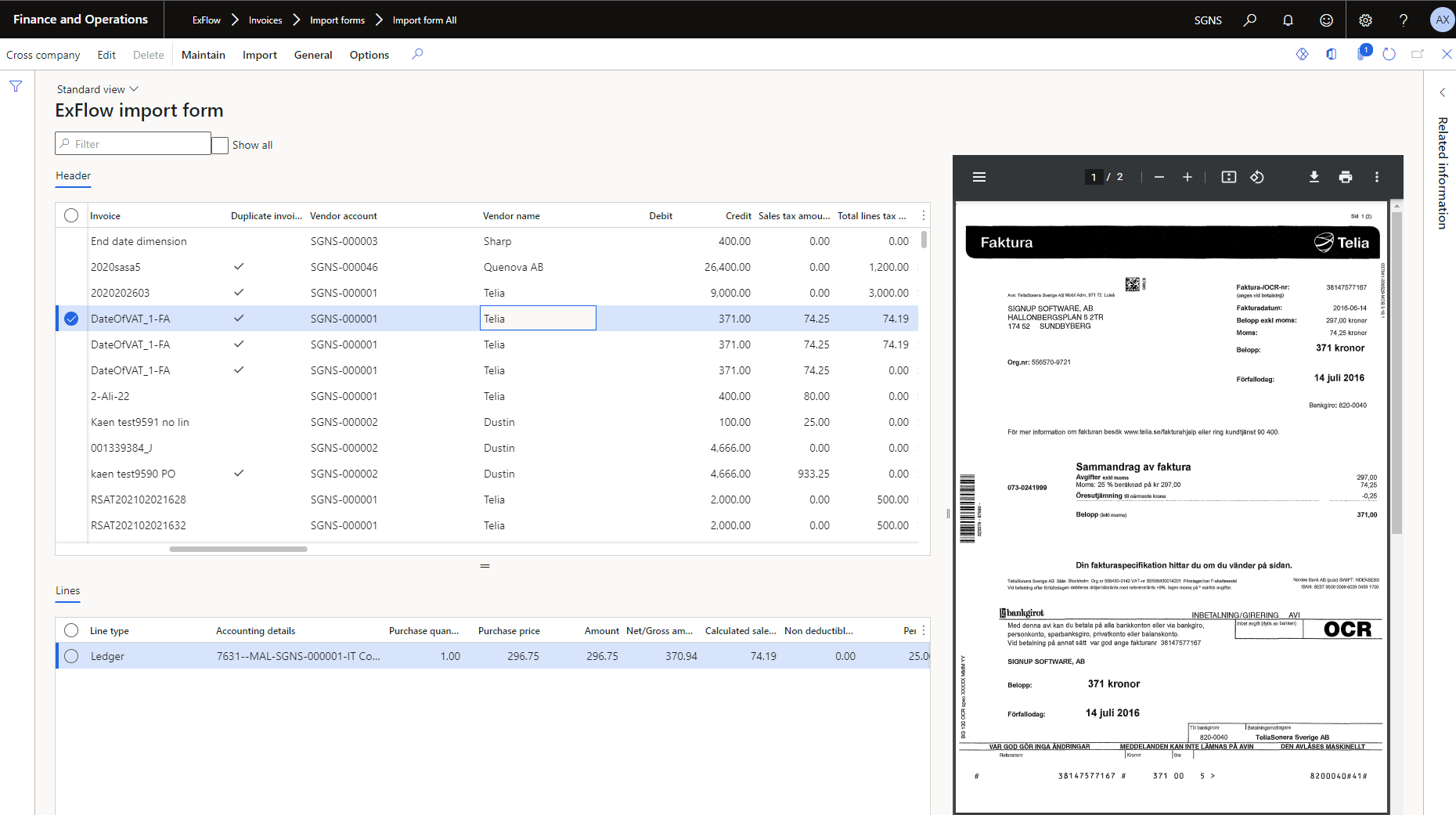Screen dimensions: 1456x815
Task: Open PDF viewer more actions menu
Action: tap(1377, 177)
